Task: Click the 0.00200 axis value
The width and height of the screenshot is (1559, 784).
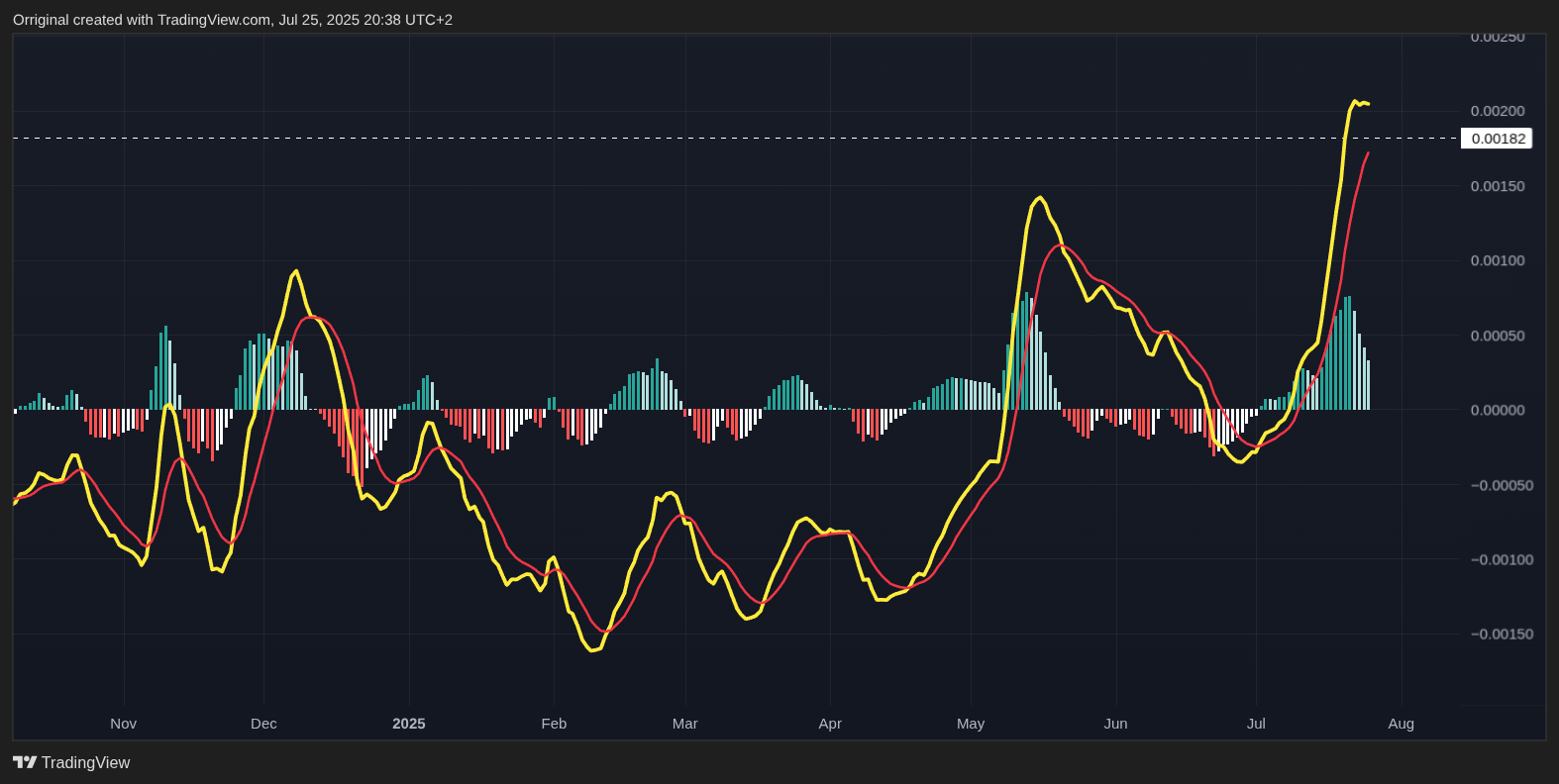Action: coord(1498,111)
